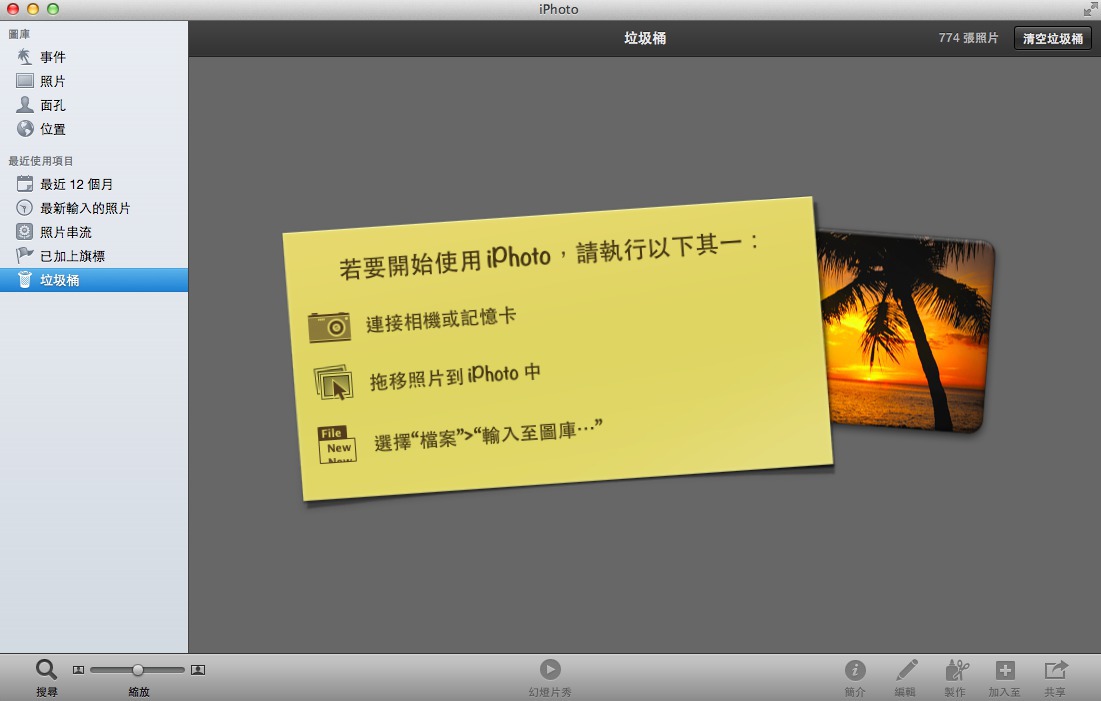The width and height of the screenshot is (1101, 701).
Task: Click the large-thumbnail icon right of zoom slider
Action: [198, 670]
